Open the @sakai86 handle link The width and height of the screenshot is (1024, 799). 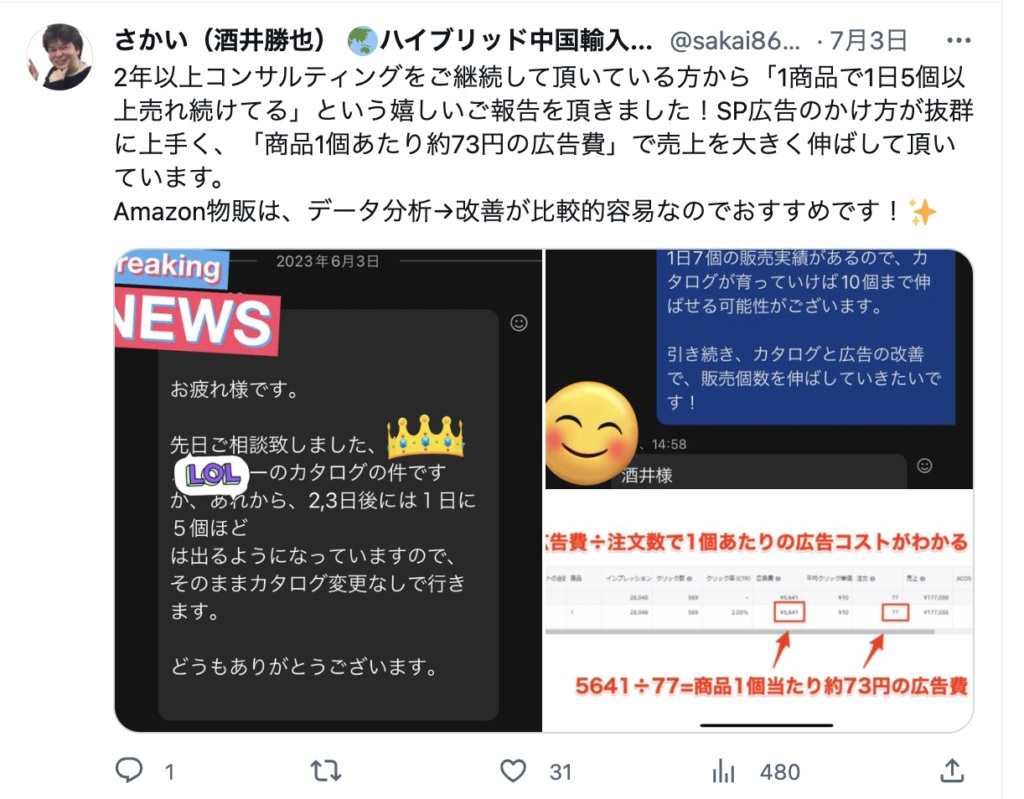coord(735,41)
